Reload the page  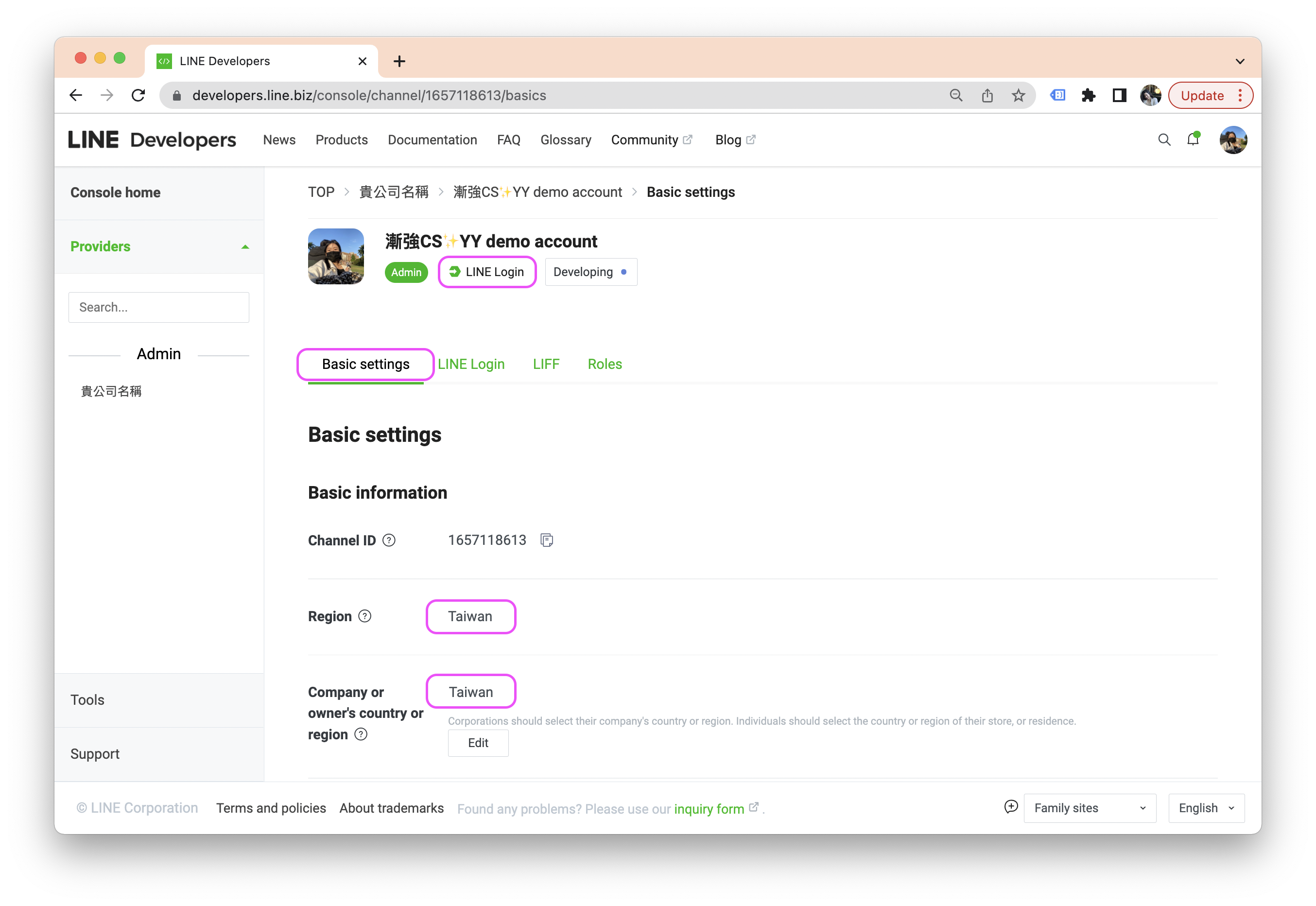pyautogui.click(x=138, y=95)
